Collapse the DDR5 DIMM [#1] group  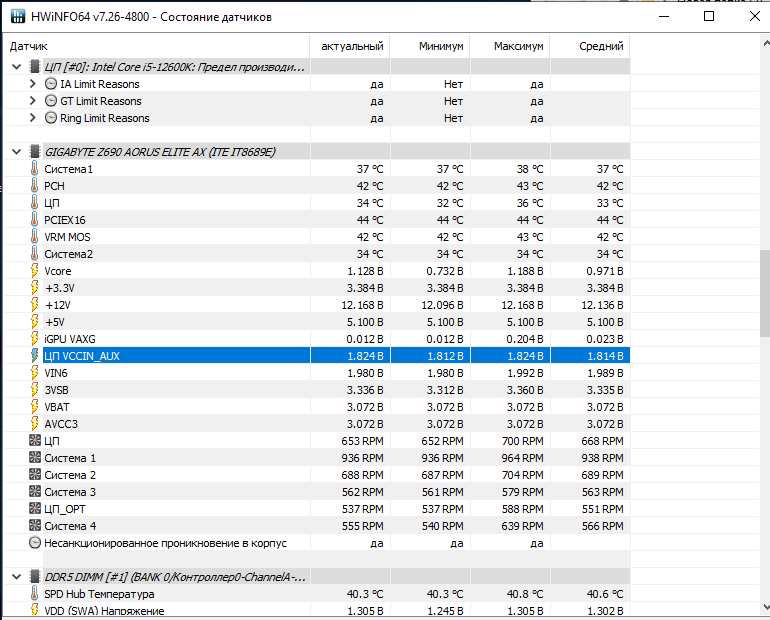(x=17, y=577)
